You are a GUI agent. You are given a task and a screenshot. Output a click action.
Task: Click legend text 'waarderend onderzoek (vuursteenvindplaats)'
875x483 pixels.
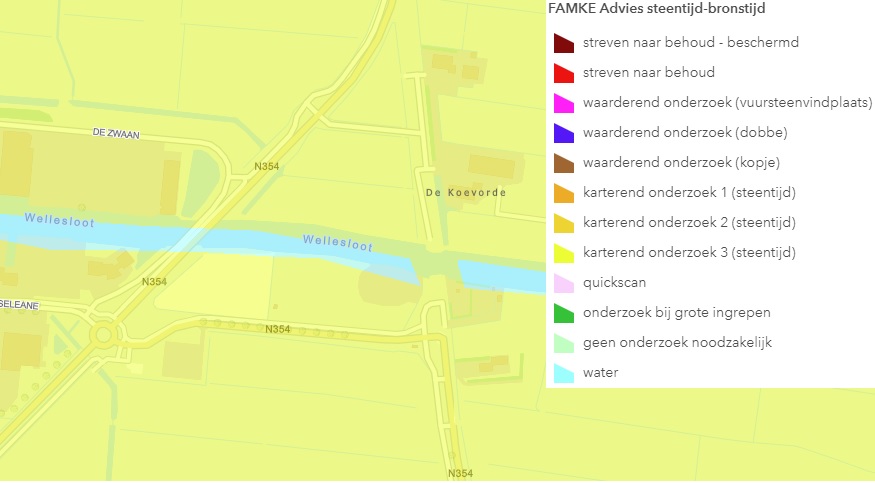pyautogui.click(x=727, y=103)
